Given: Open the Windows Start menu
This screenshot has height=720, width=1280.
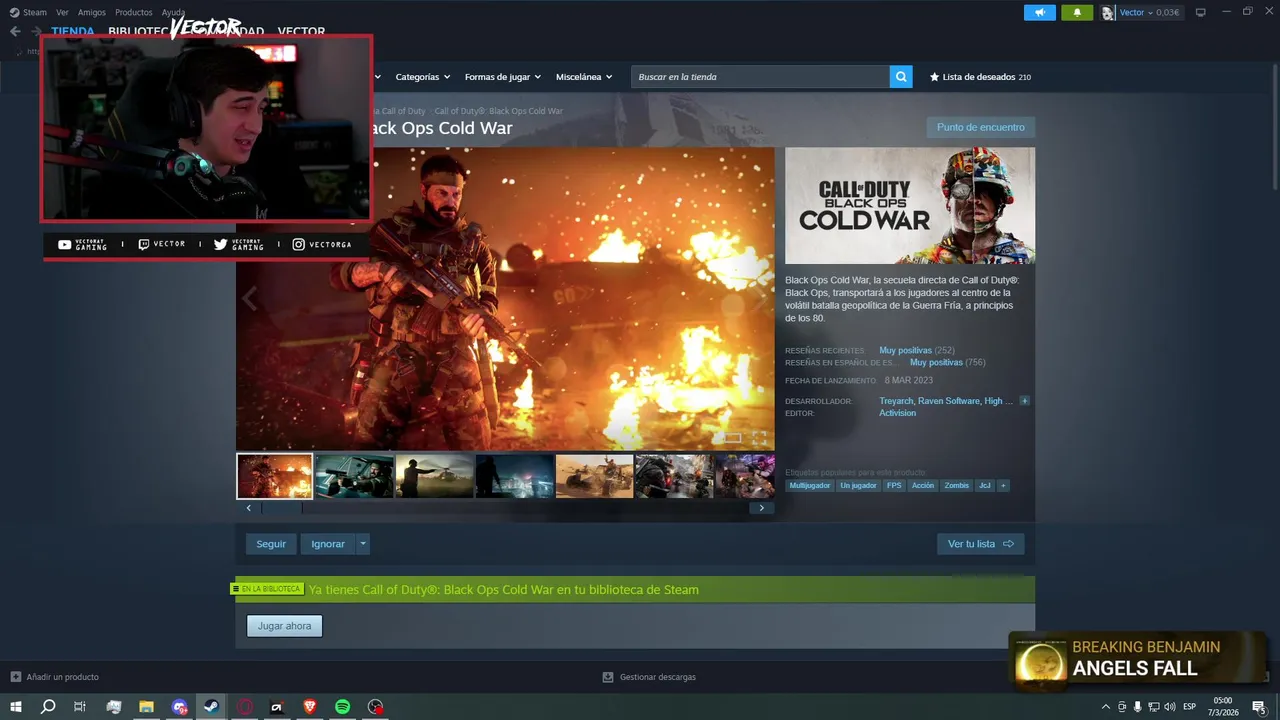Looking at the screenshot, I should pos(15,707).
